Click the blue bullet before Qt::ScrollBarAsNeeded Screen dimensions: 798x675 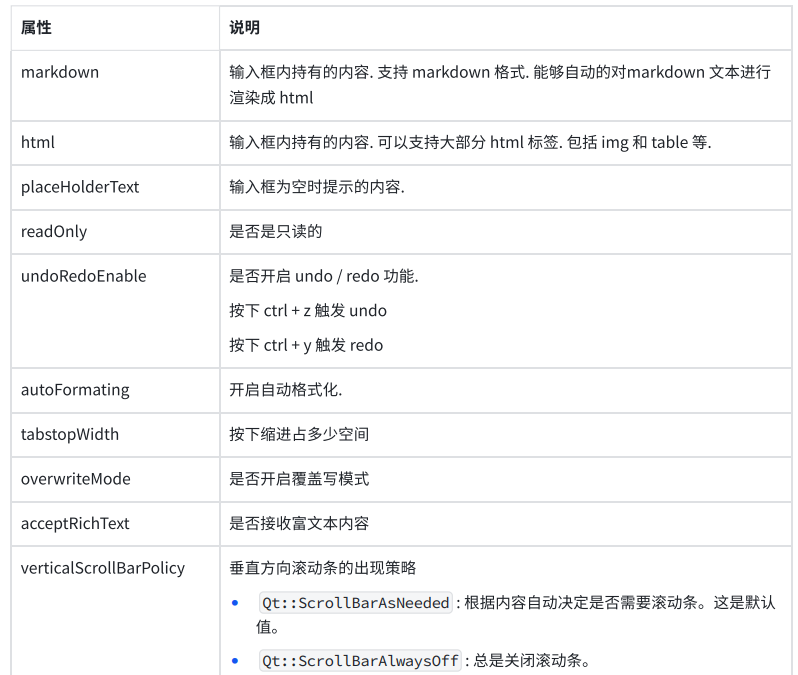[x=235, y=603]
